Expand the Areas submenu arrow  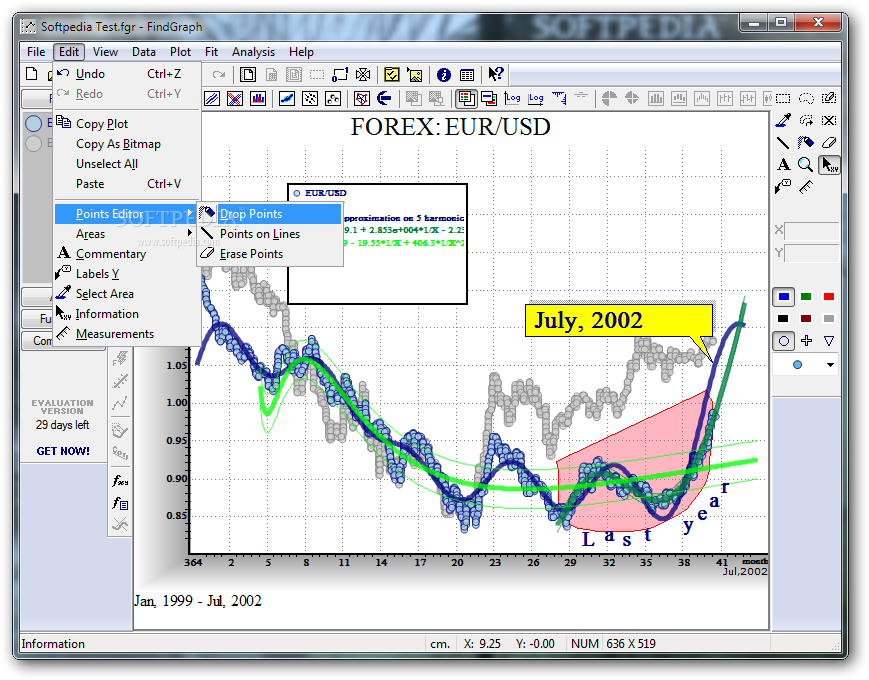(190, 233)
